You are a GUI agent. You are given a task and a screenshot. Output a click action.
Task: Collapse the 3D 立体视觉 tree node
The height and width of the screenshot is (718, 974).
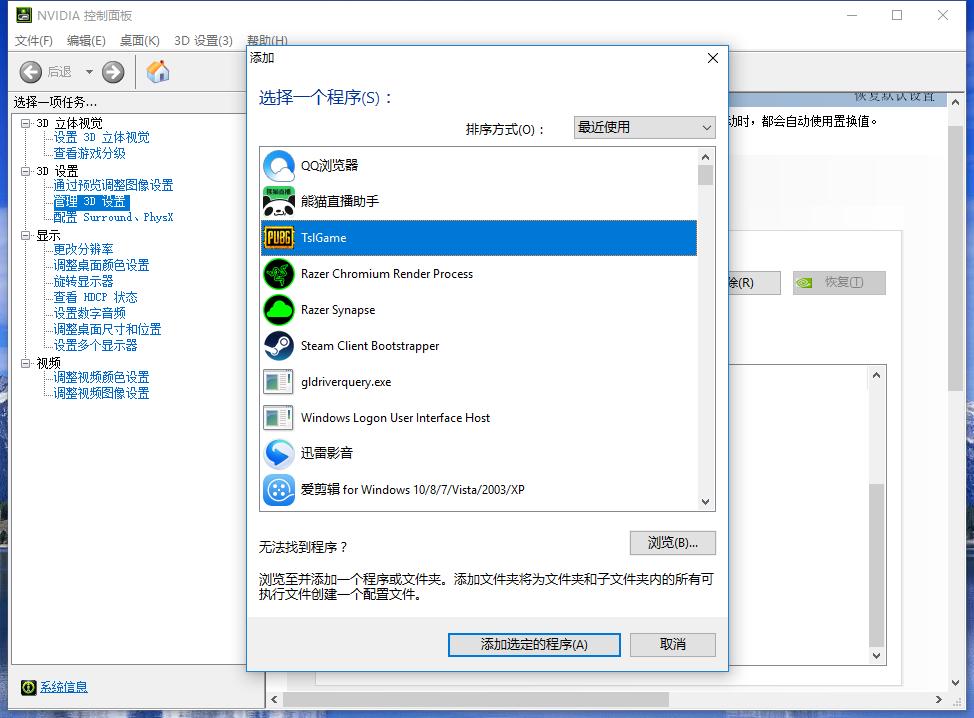click(25, 123)
